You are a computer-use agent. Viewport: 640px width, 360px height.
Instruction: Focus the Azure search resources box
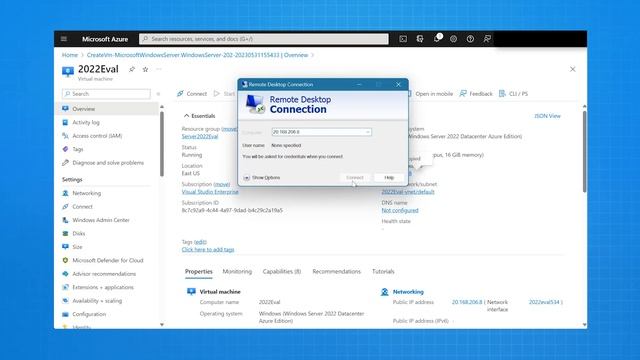click(x=264, y=39)
